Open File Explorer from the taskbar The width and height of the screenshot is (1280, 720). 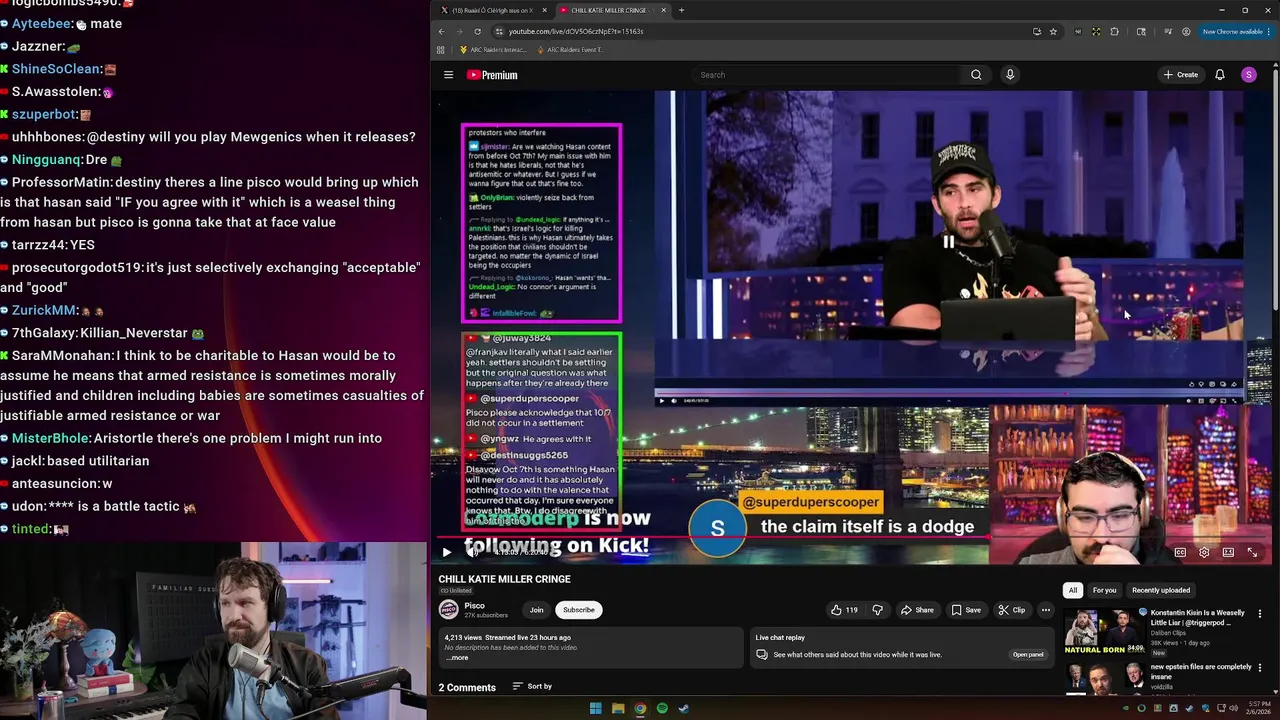click(x=618, y=709)
